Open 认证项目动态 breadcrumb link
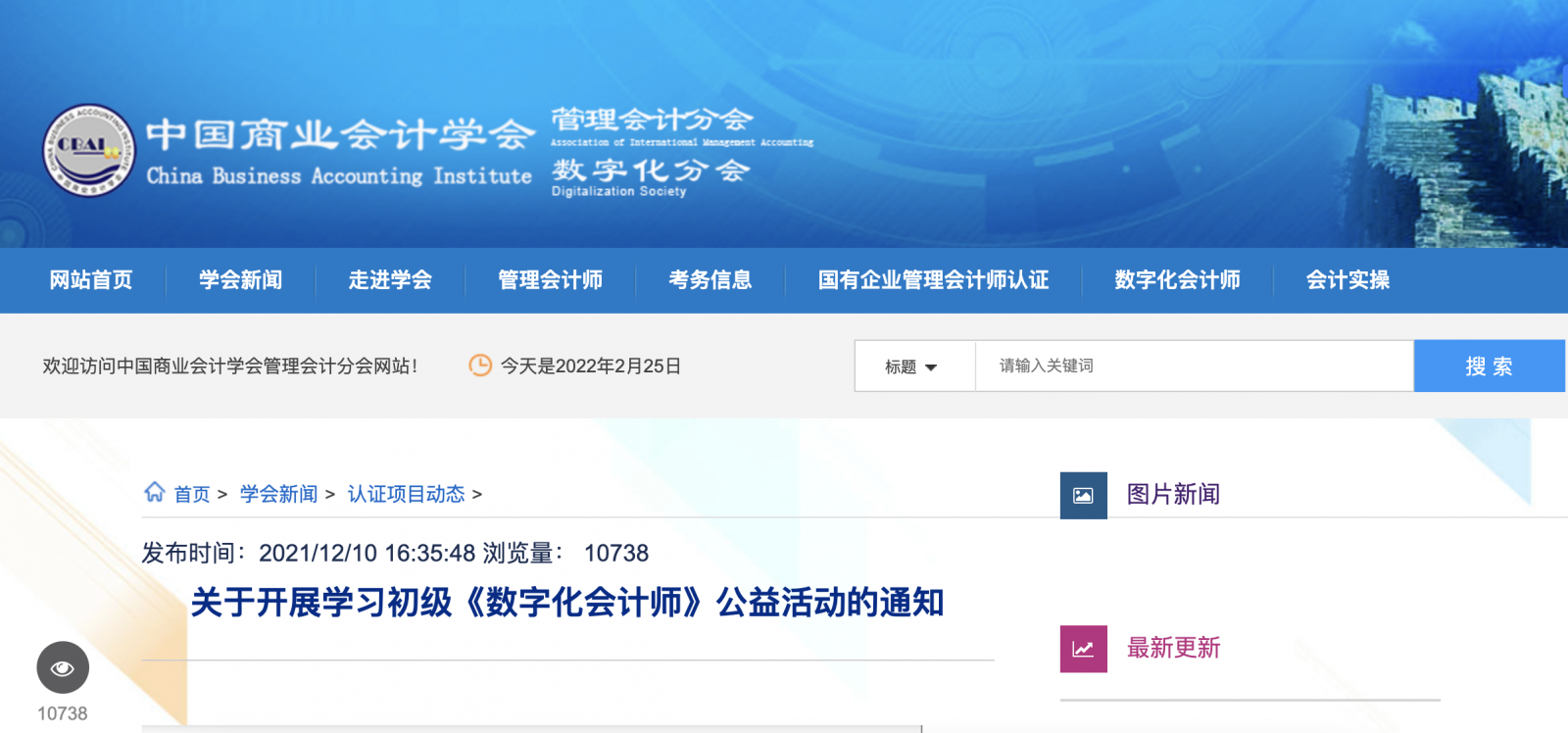The height and width of the screenshot is (733, 1568). [406, 494]
